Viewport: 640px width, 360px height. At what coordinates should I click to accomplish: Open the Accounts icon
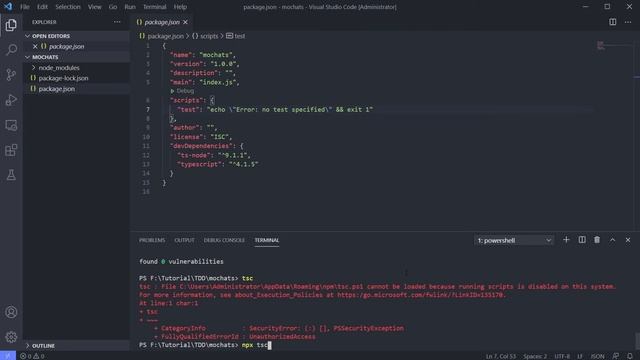click(x=11, y=312)
